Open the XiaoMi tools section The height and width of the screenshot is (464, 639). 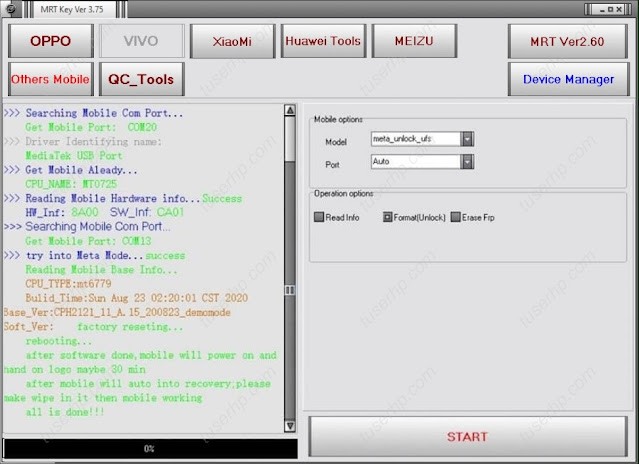(x=232, y=41)
